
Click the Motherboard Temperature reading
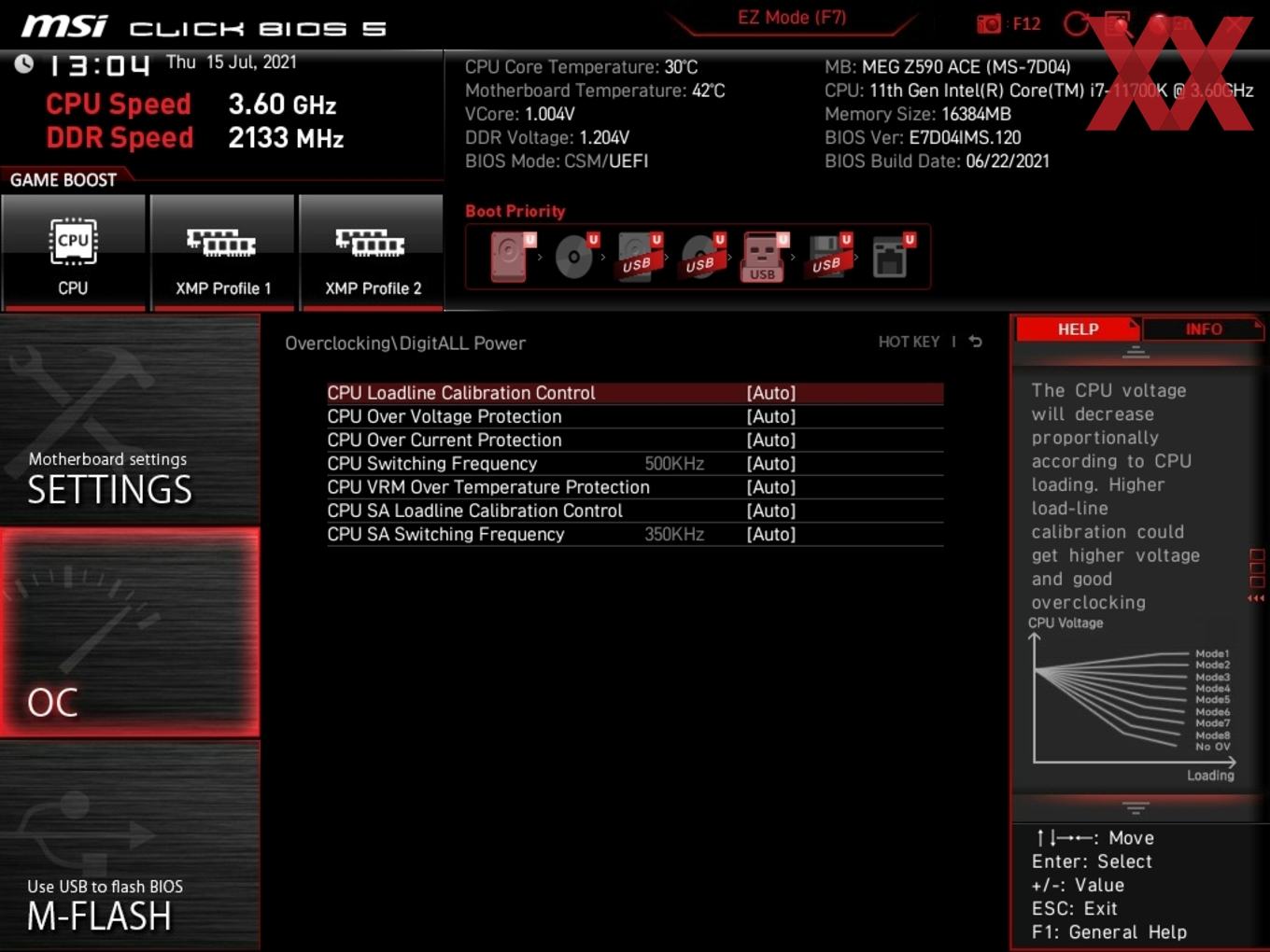click(x=595, y=91)
